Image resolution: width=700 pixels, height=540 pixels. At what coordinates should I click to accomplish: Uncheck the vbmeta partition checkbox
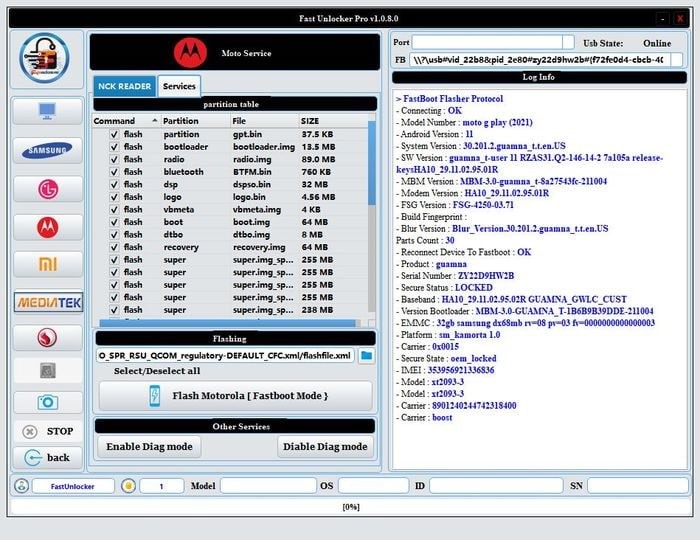pos(114,210)
